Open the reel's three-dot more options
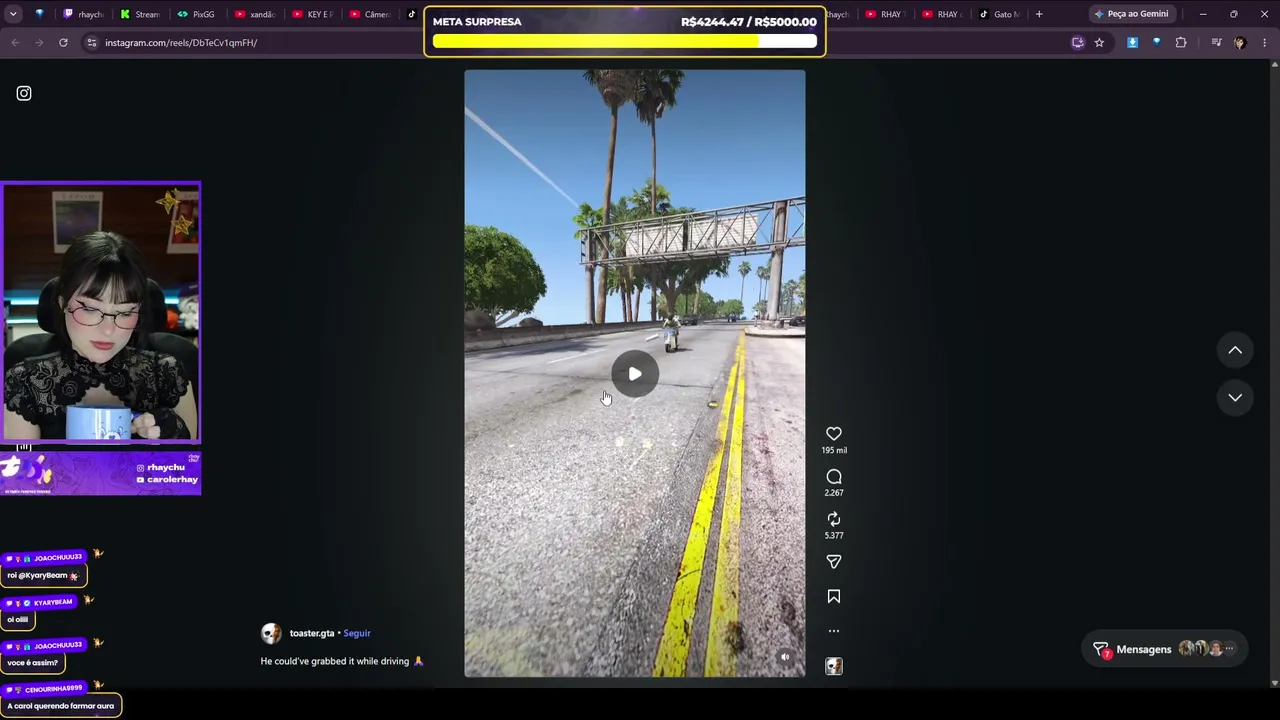 pos(834,631)
